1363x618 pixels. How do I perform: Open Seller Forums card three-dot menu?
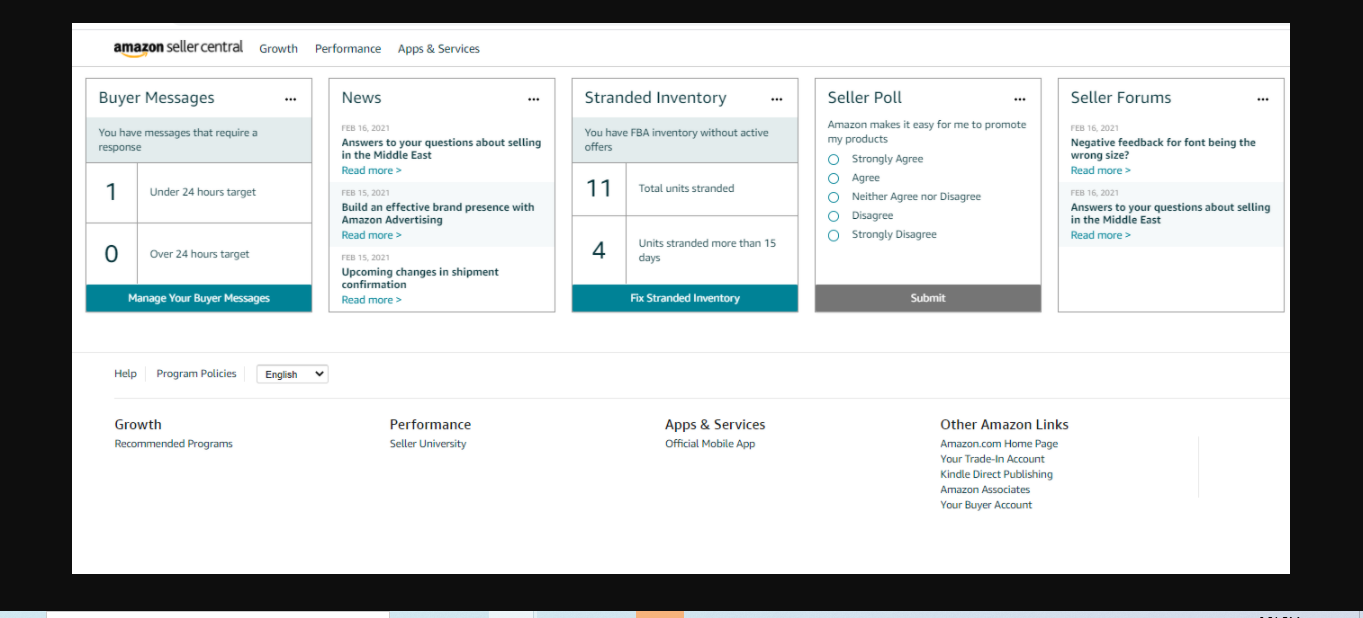click(1263, 99)
